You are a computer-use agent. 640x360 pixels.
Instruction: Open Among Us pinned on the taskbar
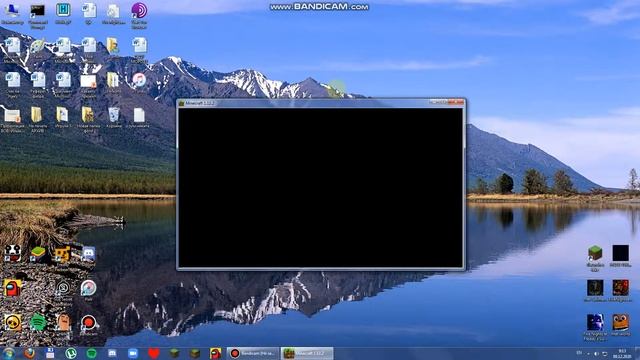216,353
